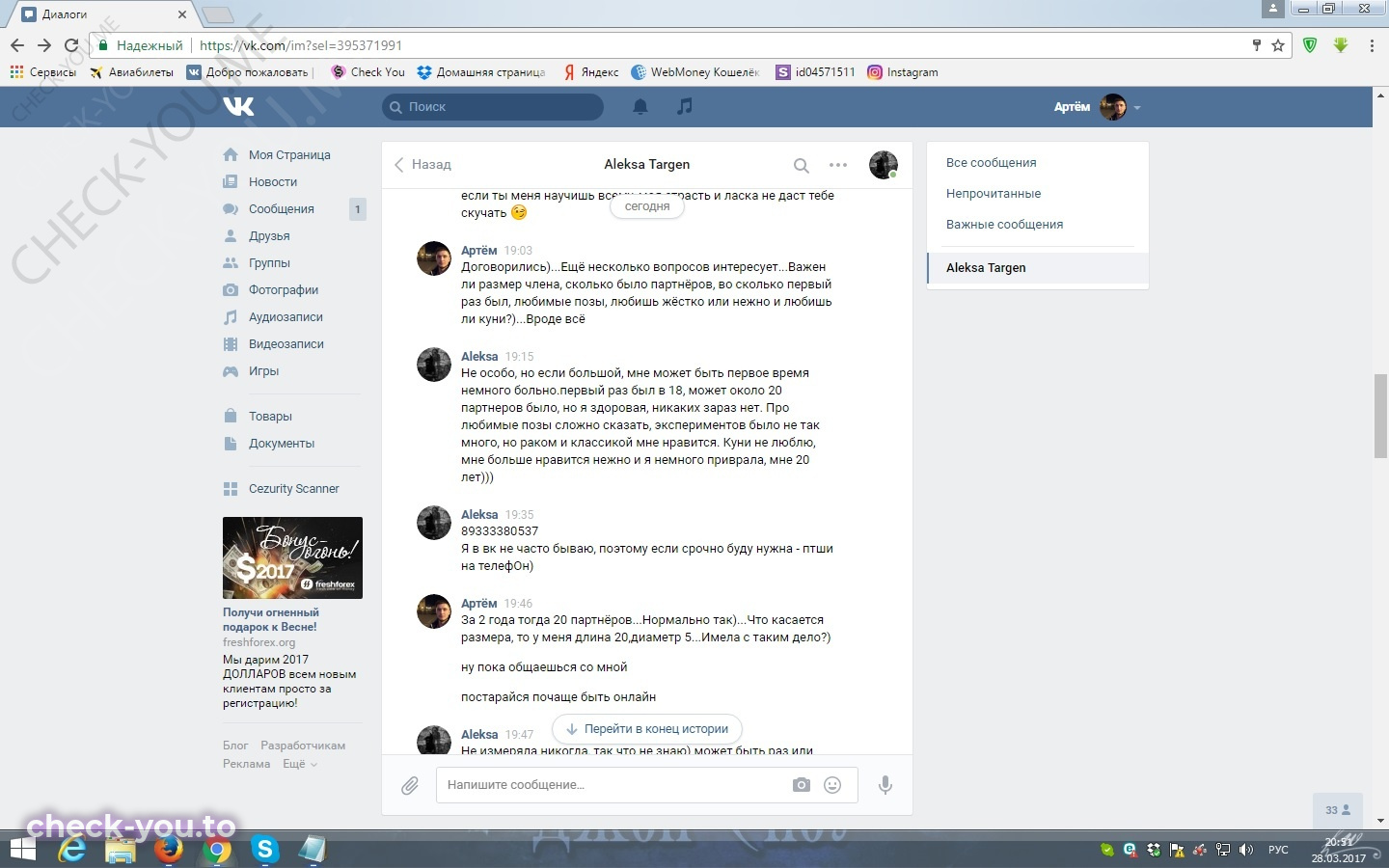Open Документы in sidebar

click(282, 444)
